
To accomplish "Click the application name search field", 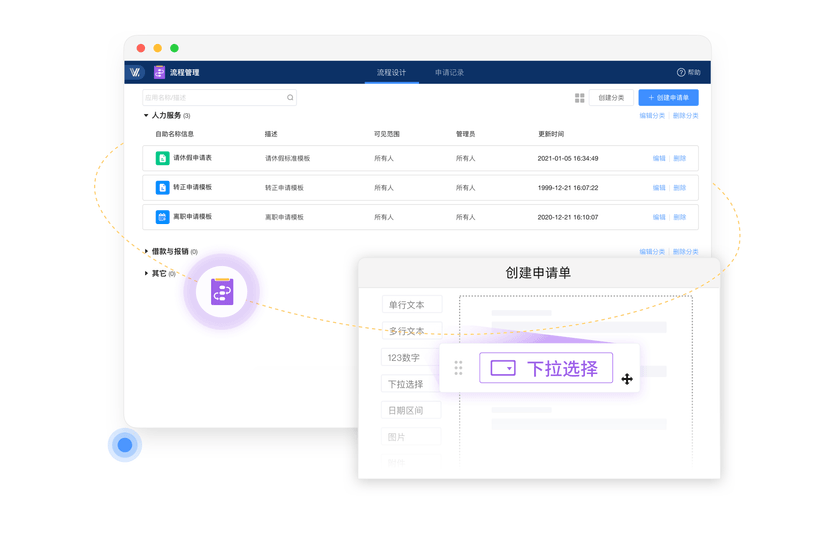I will click(x=219, y=98).
